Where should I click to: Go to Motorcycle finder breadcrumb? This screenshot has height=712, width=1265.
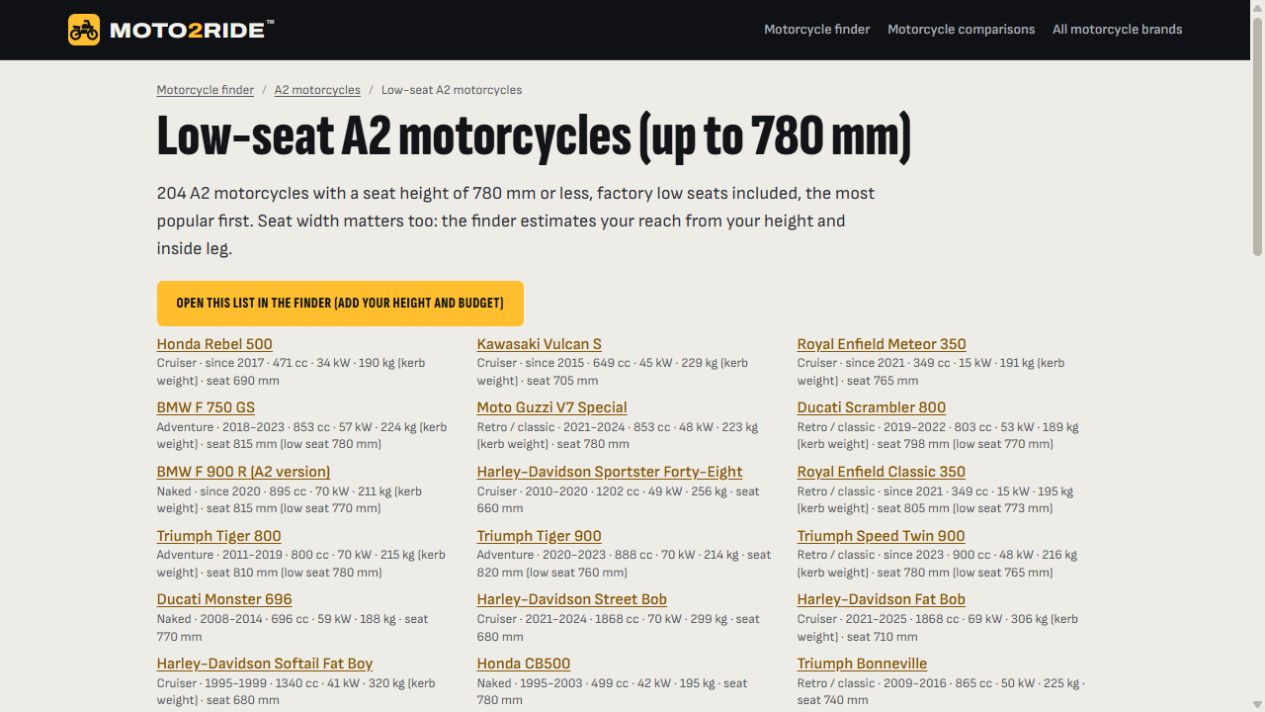(x=205, y=90)
